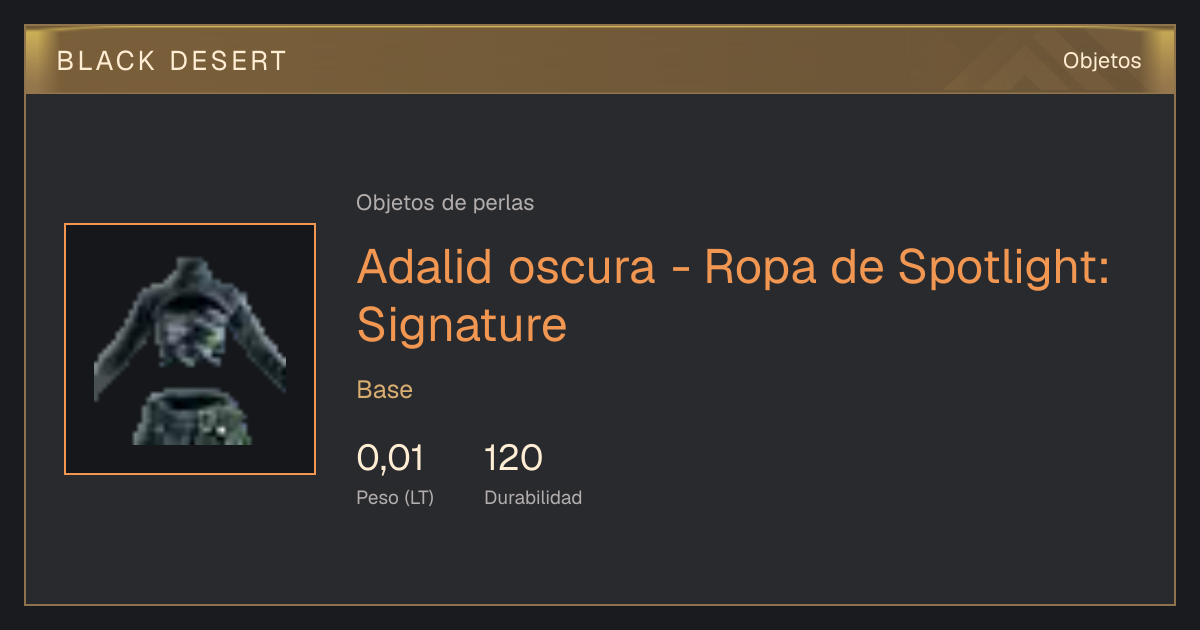1200x630 pixels.
Task: Click the word Spotlight in the title
Action: [x=1003, y=268]
